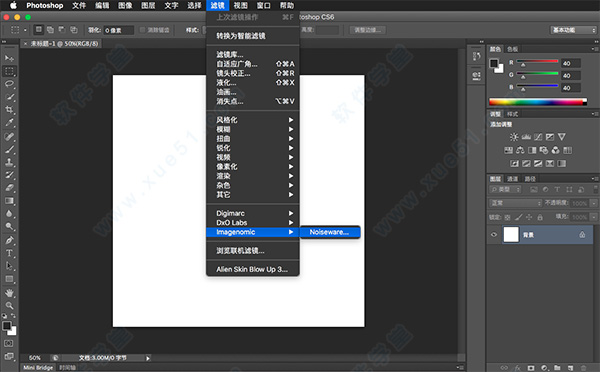Open the workspace switcher dropdown
Screen dimensions: 600x372
coord(573,30)
